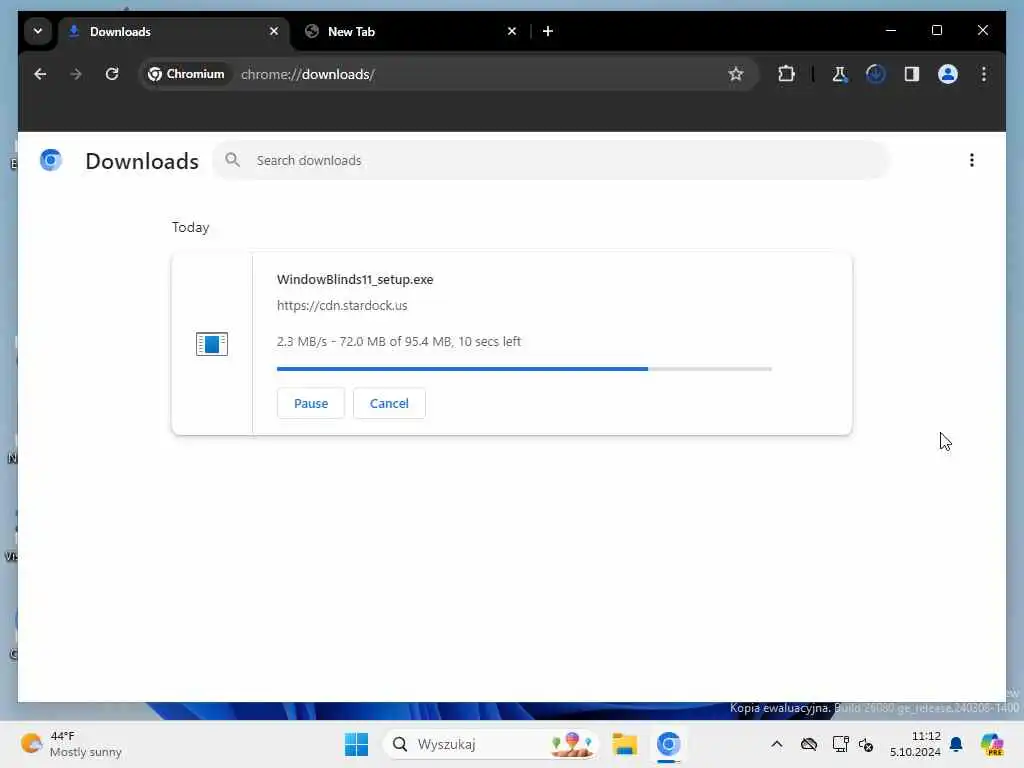The width and height of the screenshot is (1024, 768).
Task: Open the Chromium three-dot main menu
Action: click(984, 74)
